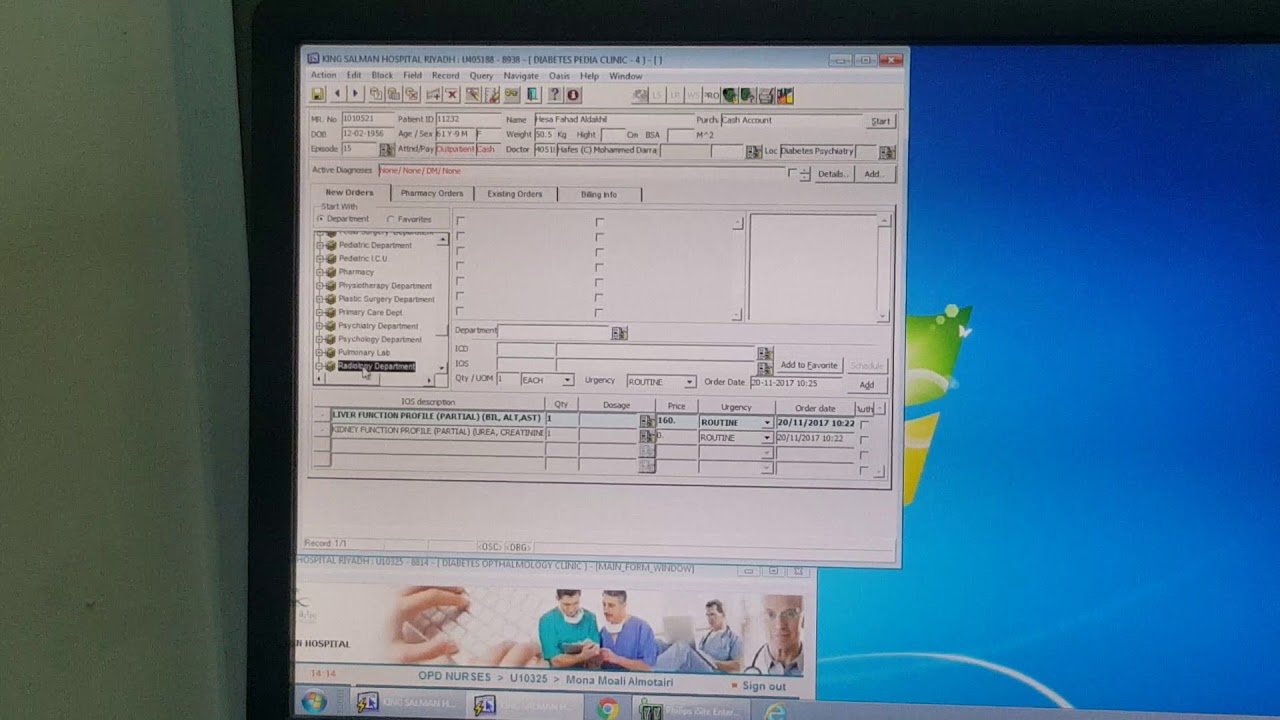Tick checkbox next to Active Diagnoses field

[x=792, y=173]
